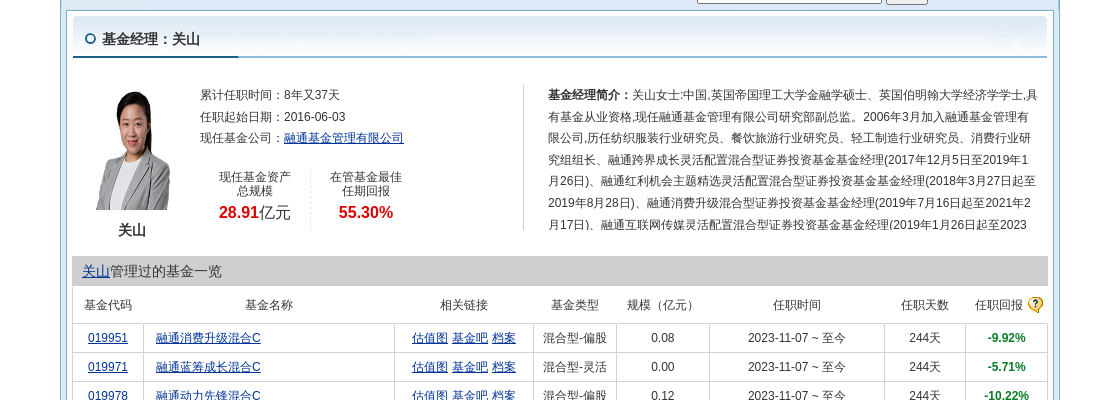The image size is (1120, 400).
Task: Click 任职起始日期 2016-06-03 text
Action: (273, 116)
